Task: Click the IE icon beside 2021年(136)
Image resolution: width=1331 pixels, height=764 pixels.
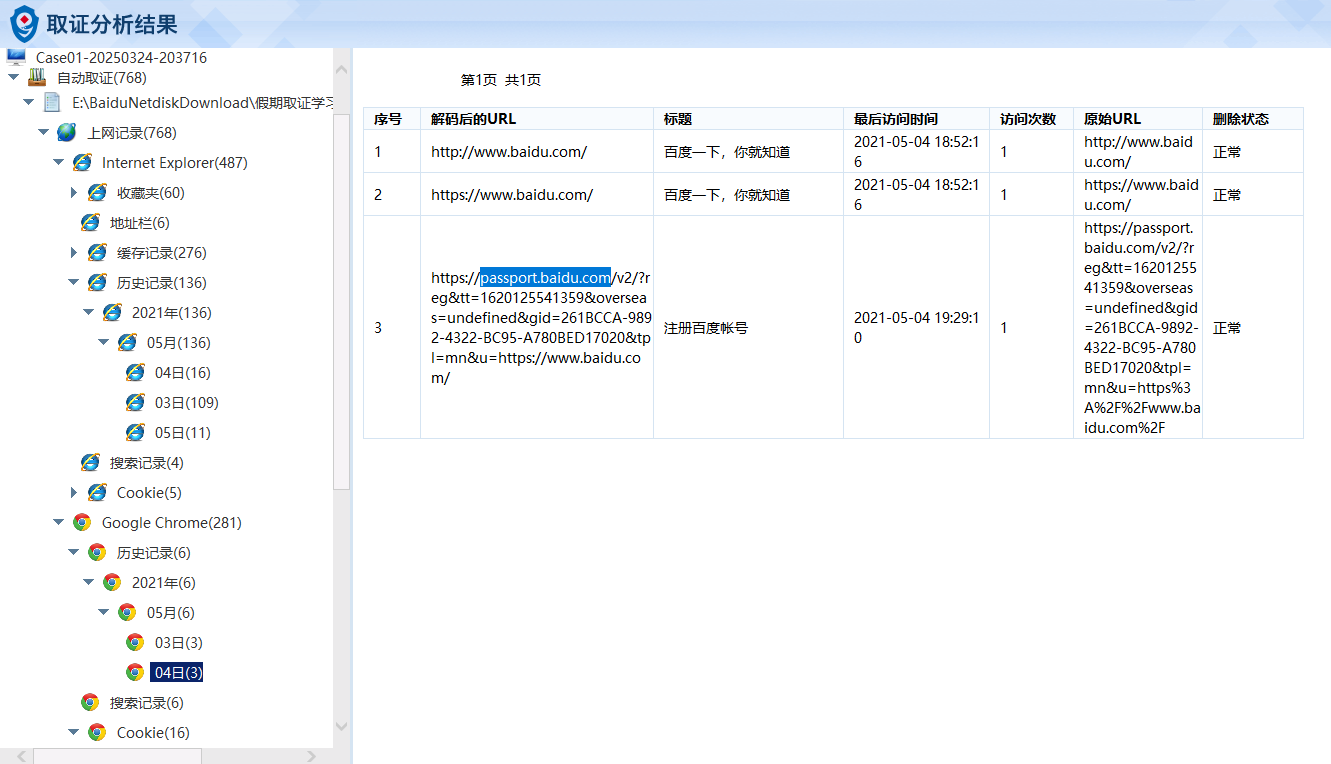Action: tap(112, 312)
